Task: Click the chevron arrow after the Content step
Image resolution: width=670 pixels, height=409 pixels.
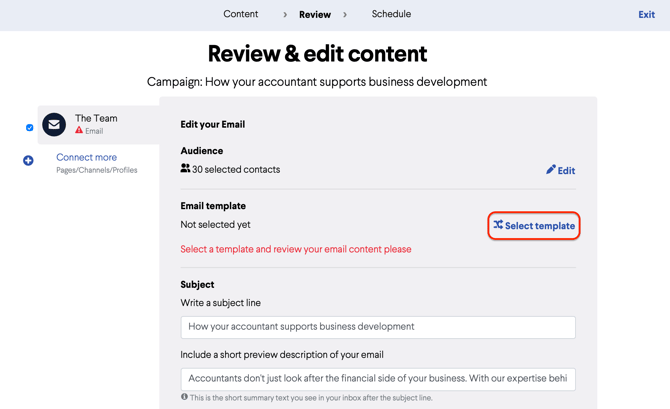Action: point(285,15)
